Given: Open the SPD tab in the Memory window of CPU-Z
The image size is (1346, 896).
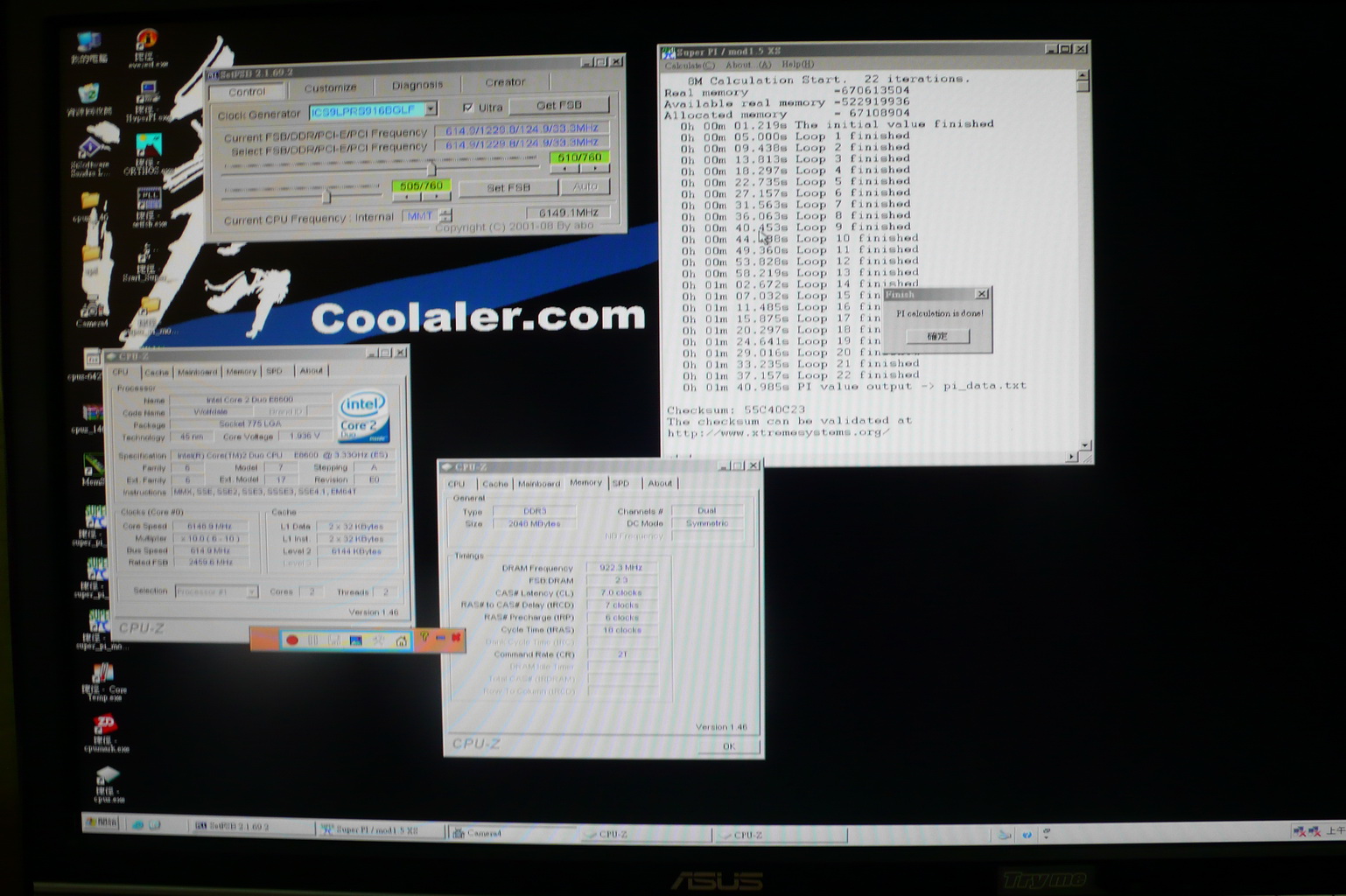Looking at the screenshot, I should tap(620, 483).
